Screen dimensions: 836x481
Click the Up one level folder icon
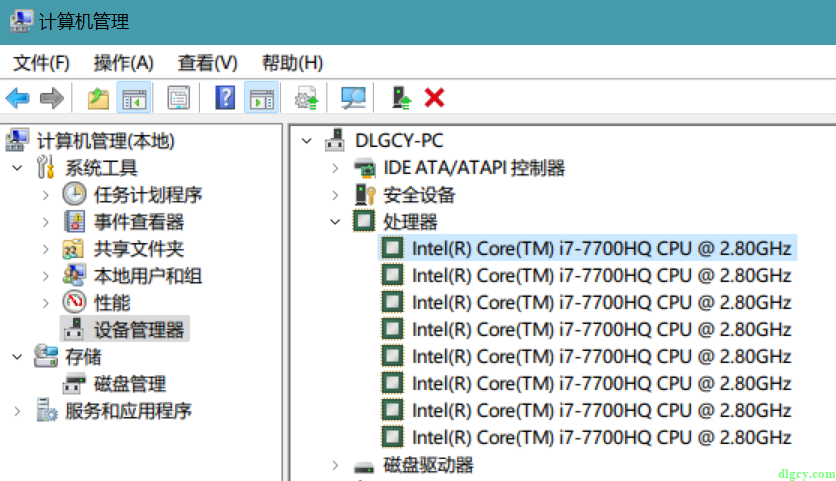coord(98,98)
